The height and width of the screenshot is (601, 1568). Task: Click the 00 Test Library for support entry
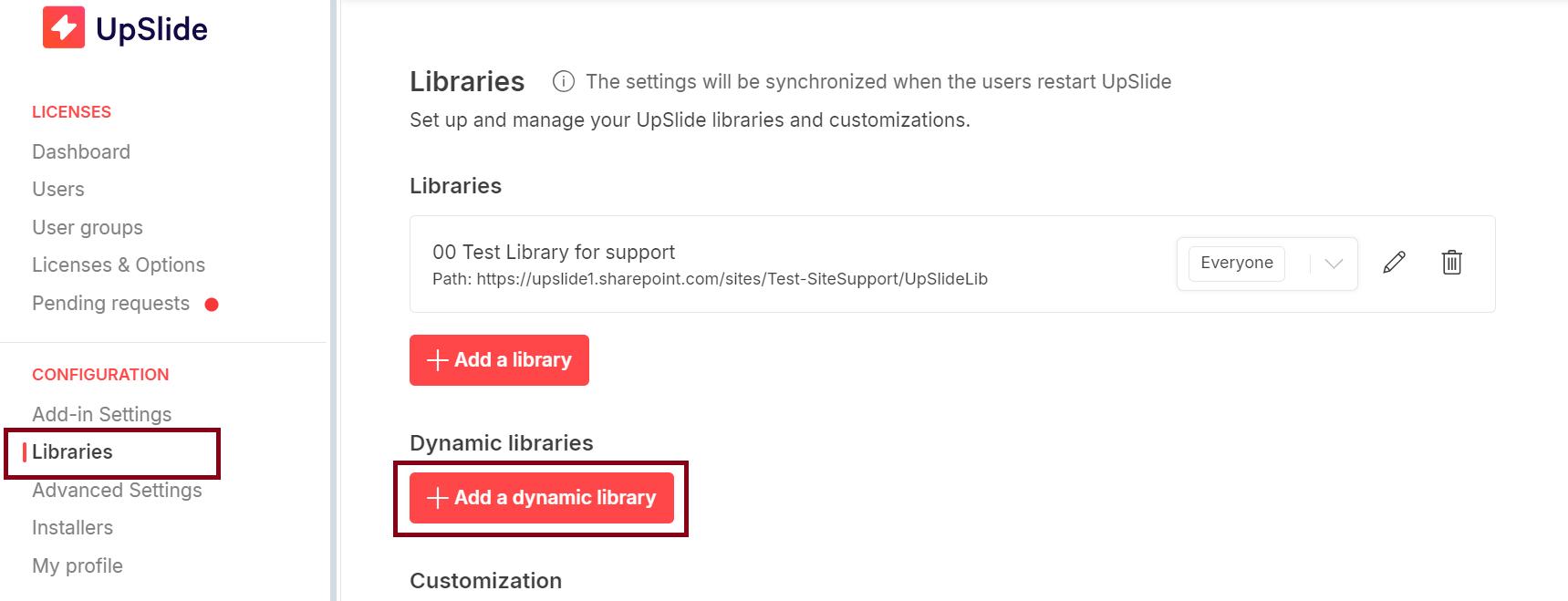pyautogui.click(x=554, y=252)
